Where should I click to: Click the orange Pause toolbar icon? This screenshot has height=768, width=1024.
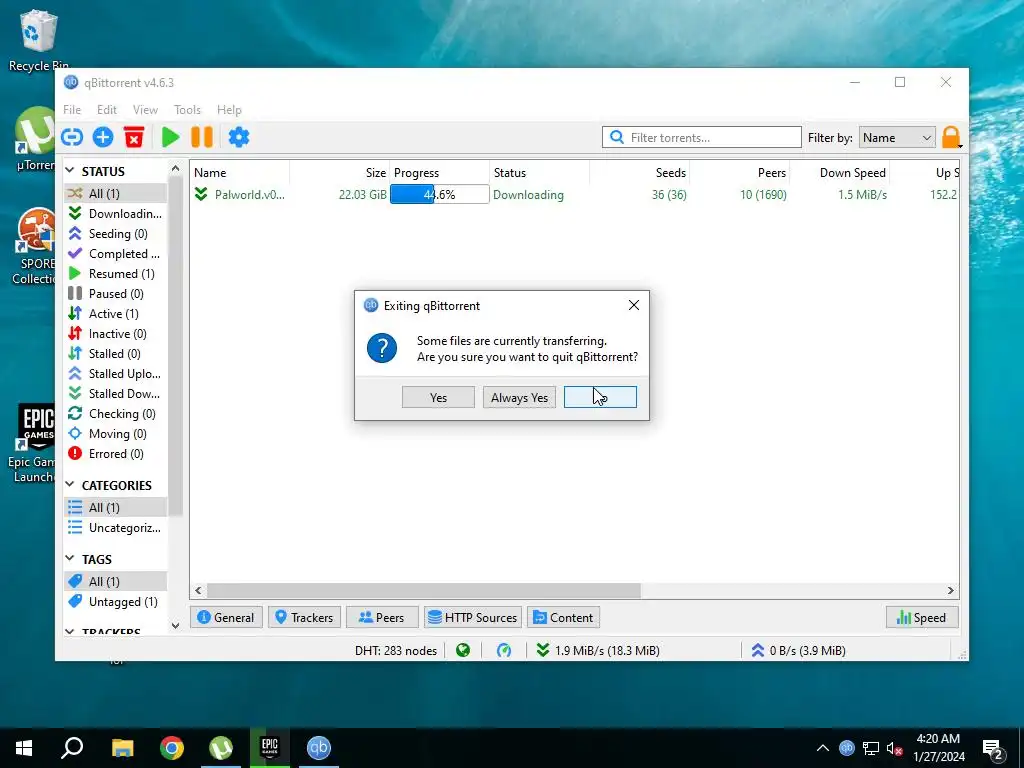point(202,137)
